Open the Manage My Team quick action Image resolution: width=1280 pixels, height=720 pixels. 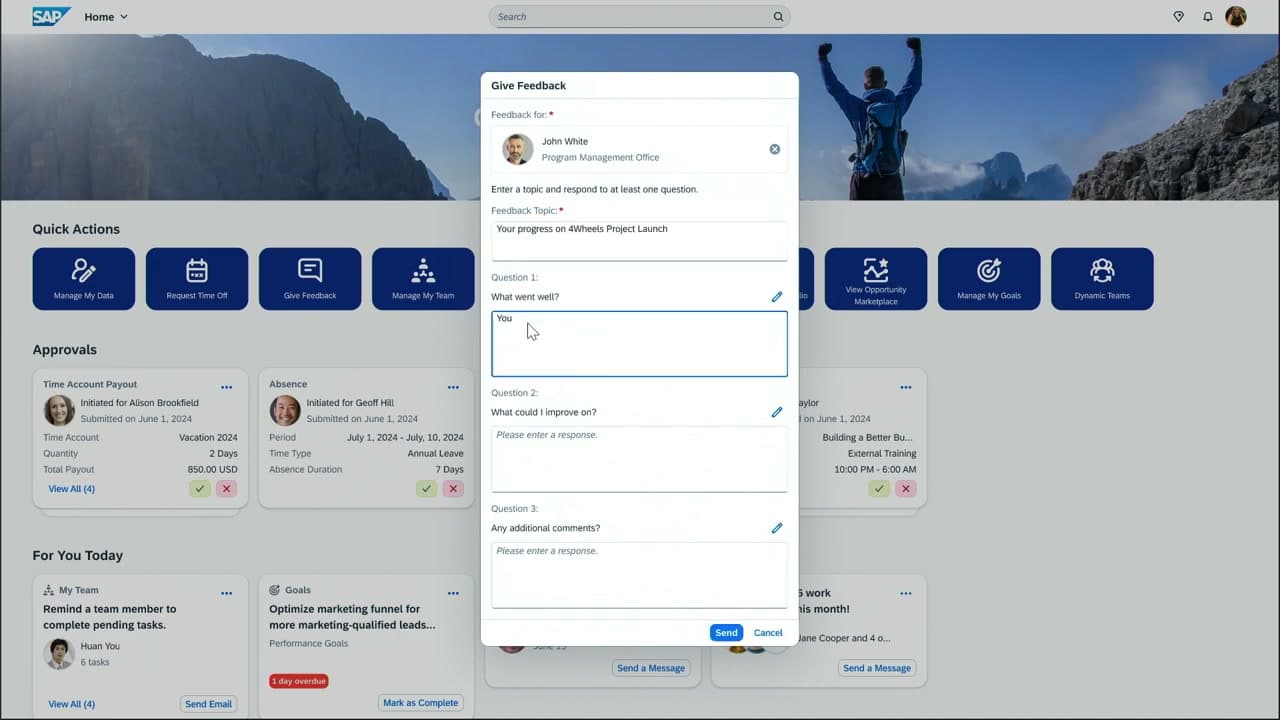(x=423, y=279)
